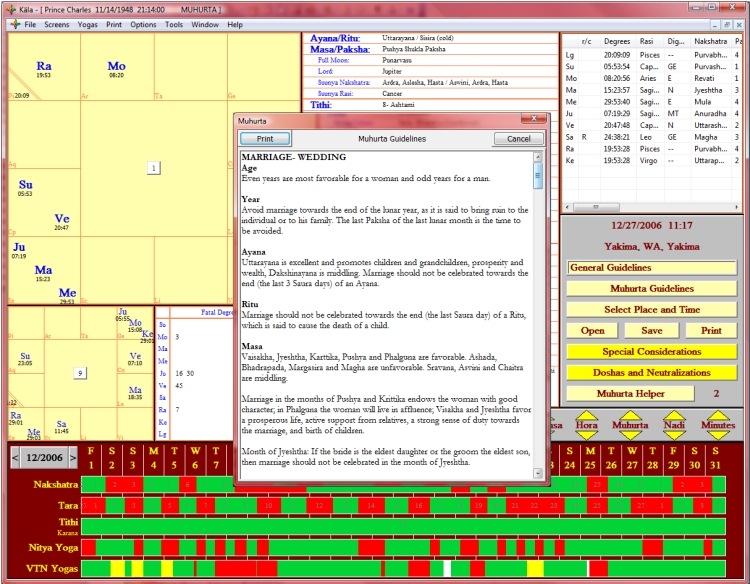Image resolution: width=750 pixels, height=584 pixels.
Task: Click the chart number 1 box in main chart
Action: coord(154,168)
